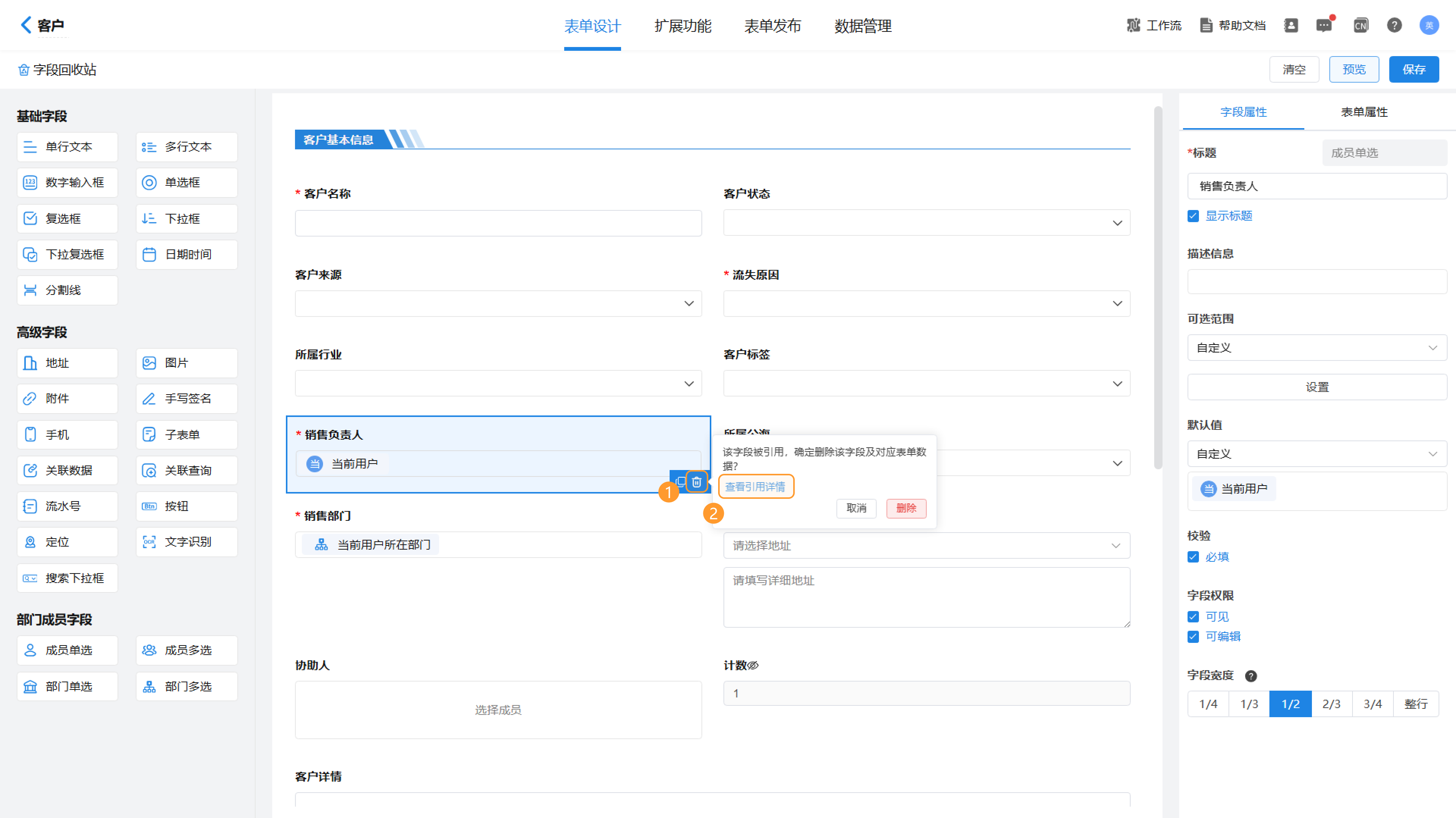Click the CN language switch icon
Screen dimensions: 1456x818
(x=1360, y=25)
